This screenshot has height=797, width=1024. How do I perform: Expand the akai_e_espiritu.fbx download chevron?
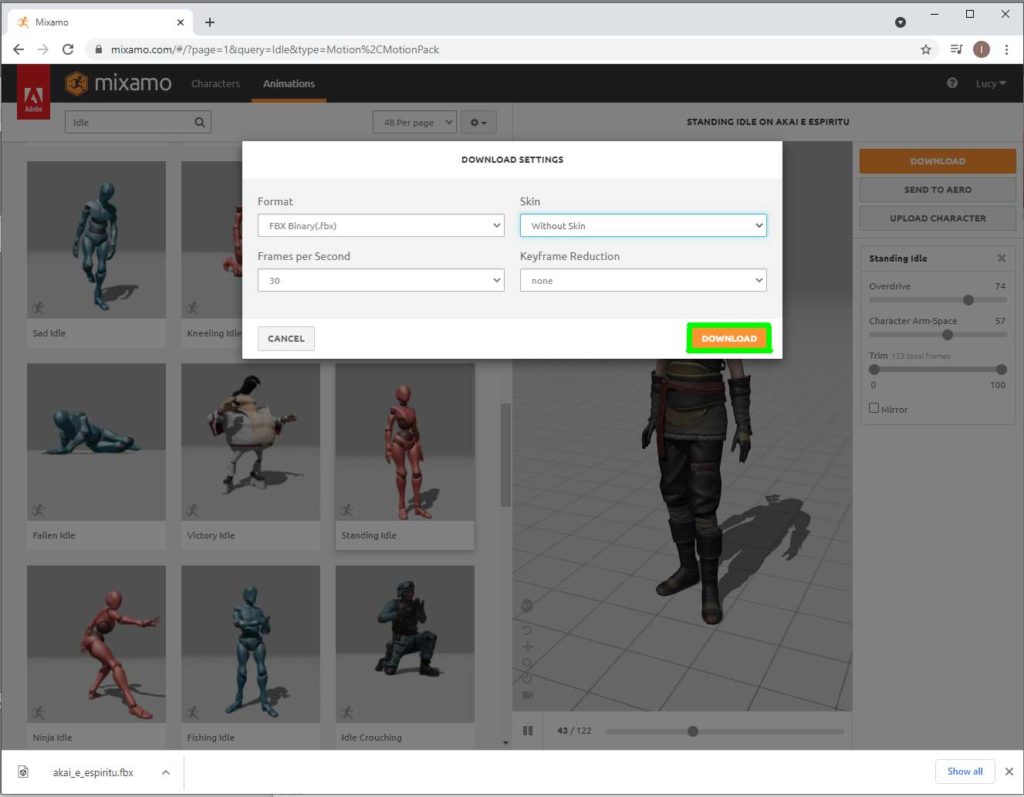click(166, 771)
